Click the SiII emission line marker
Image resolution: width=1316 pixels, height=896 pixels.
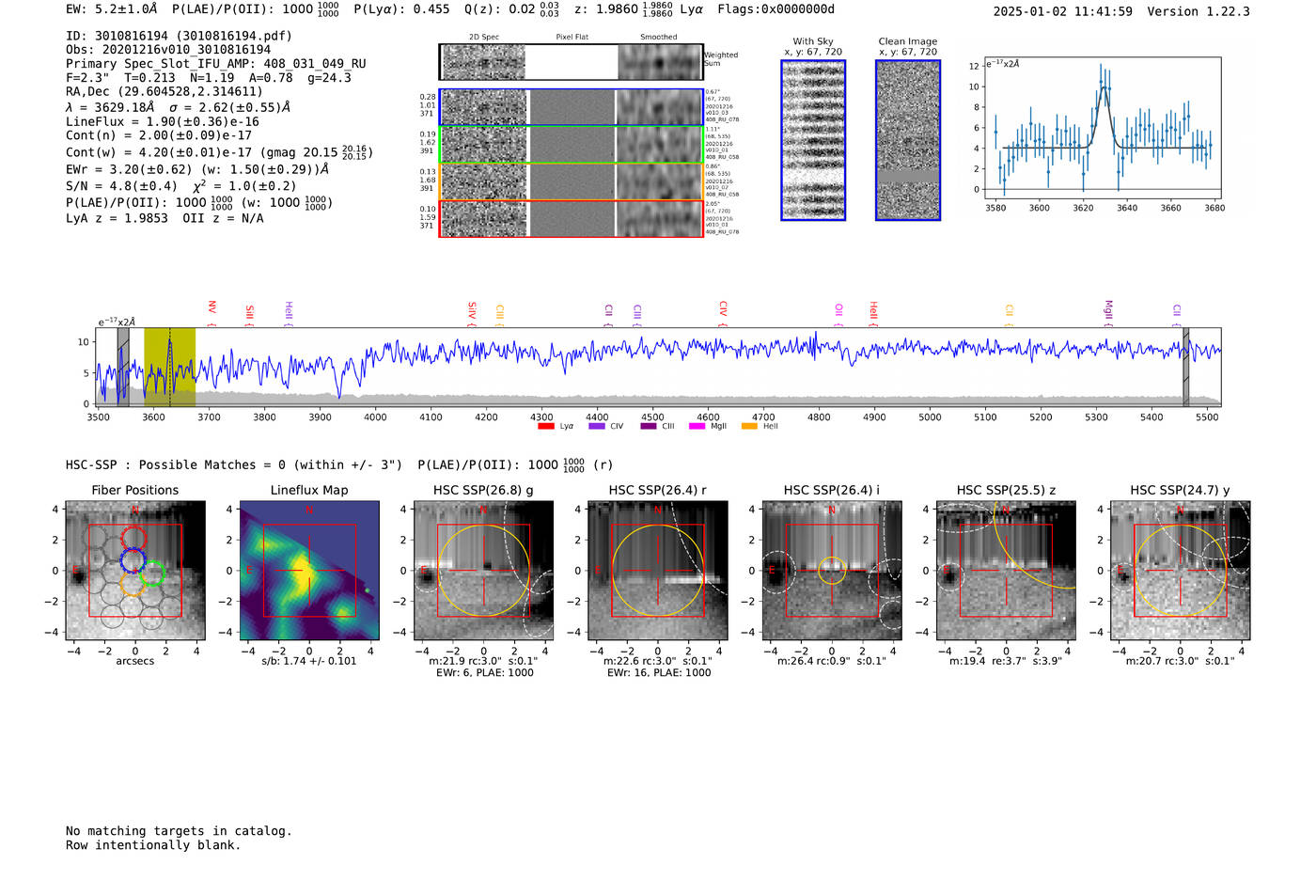point(250,315)
